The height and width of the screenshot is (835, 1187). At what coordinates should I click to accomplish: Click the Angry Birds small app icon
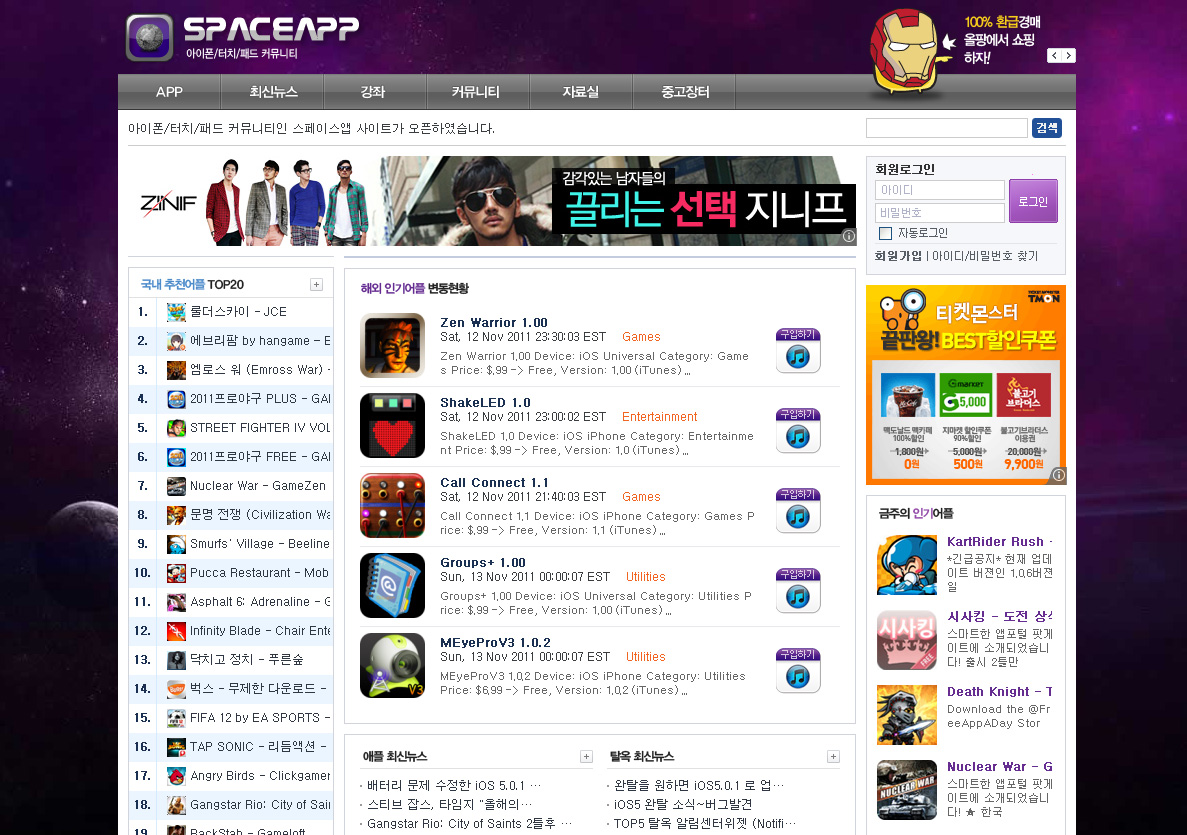point(176,776)
